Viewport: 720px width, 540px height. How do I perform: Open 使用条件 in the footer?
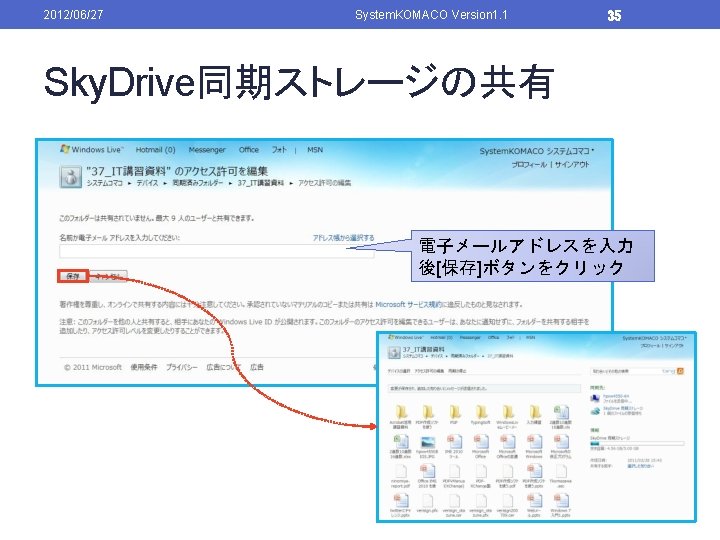pos(144,367)
